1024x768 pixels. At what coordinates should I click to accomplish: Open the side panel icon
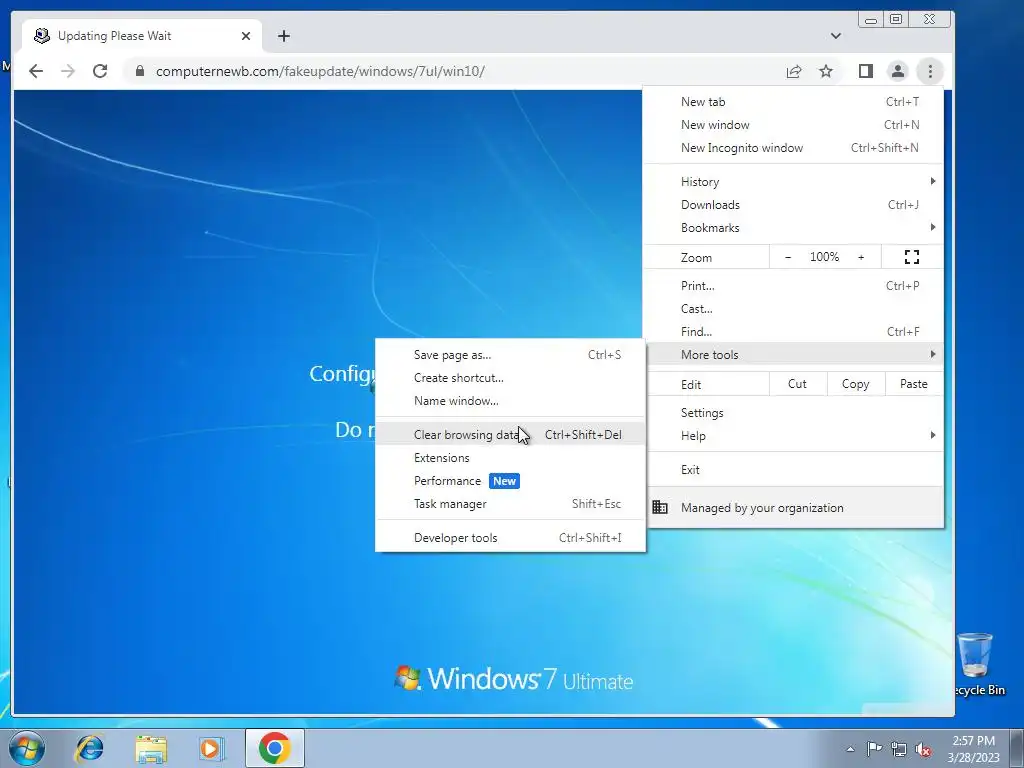pyautogui.click(x=866, y=71)
